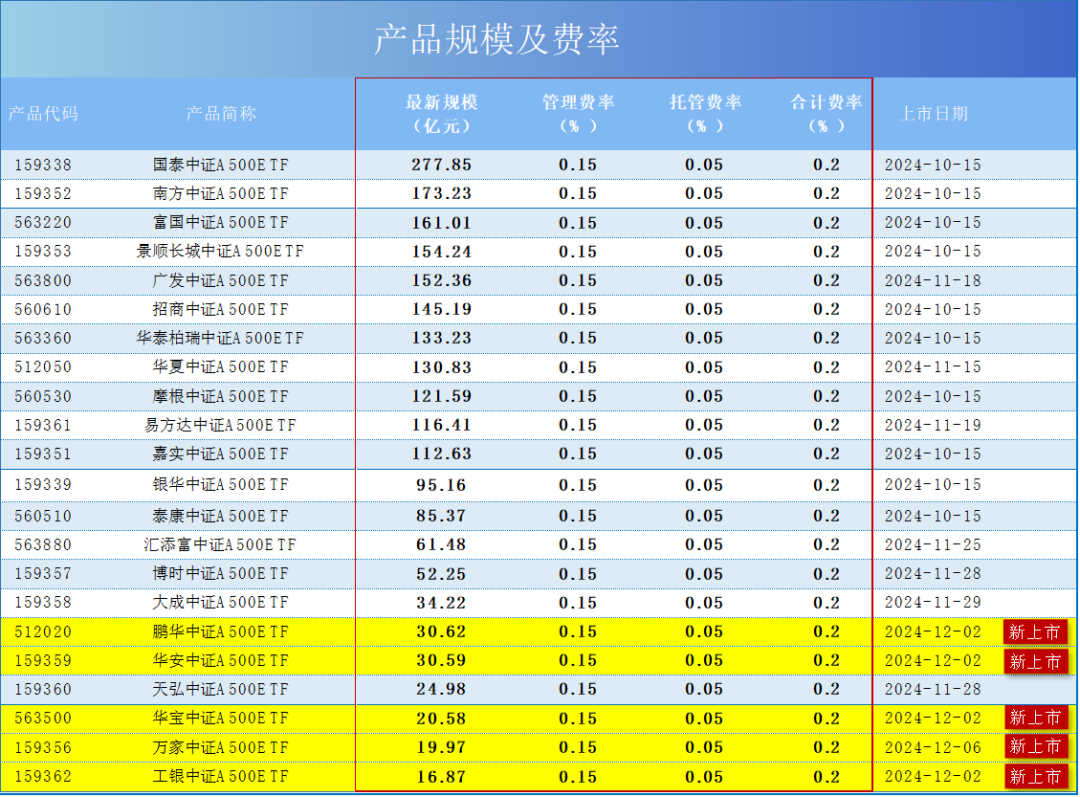Select the name 国泰中证A500ETF
This screenshot has height=797, width=1080.
(x=221, y=165)
